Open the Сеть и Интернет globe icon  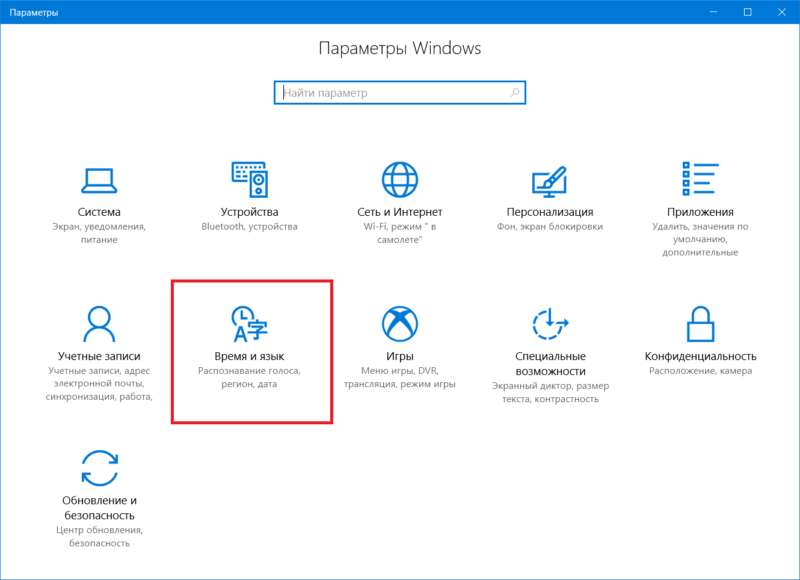point(399,180)
